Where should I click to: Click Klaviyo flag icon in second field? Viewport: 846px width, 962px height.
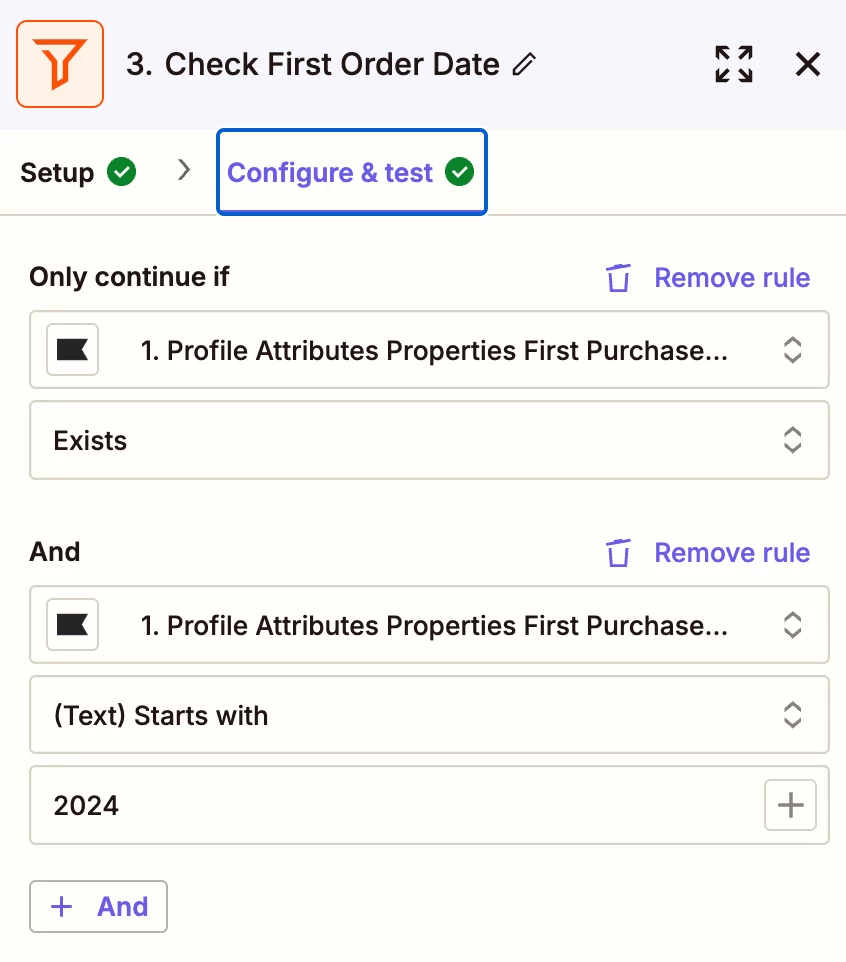[x=72, y=625]
